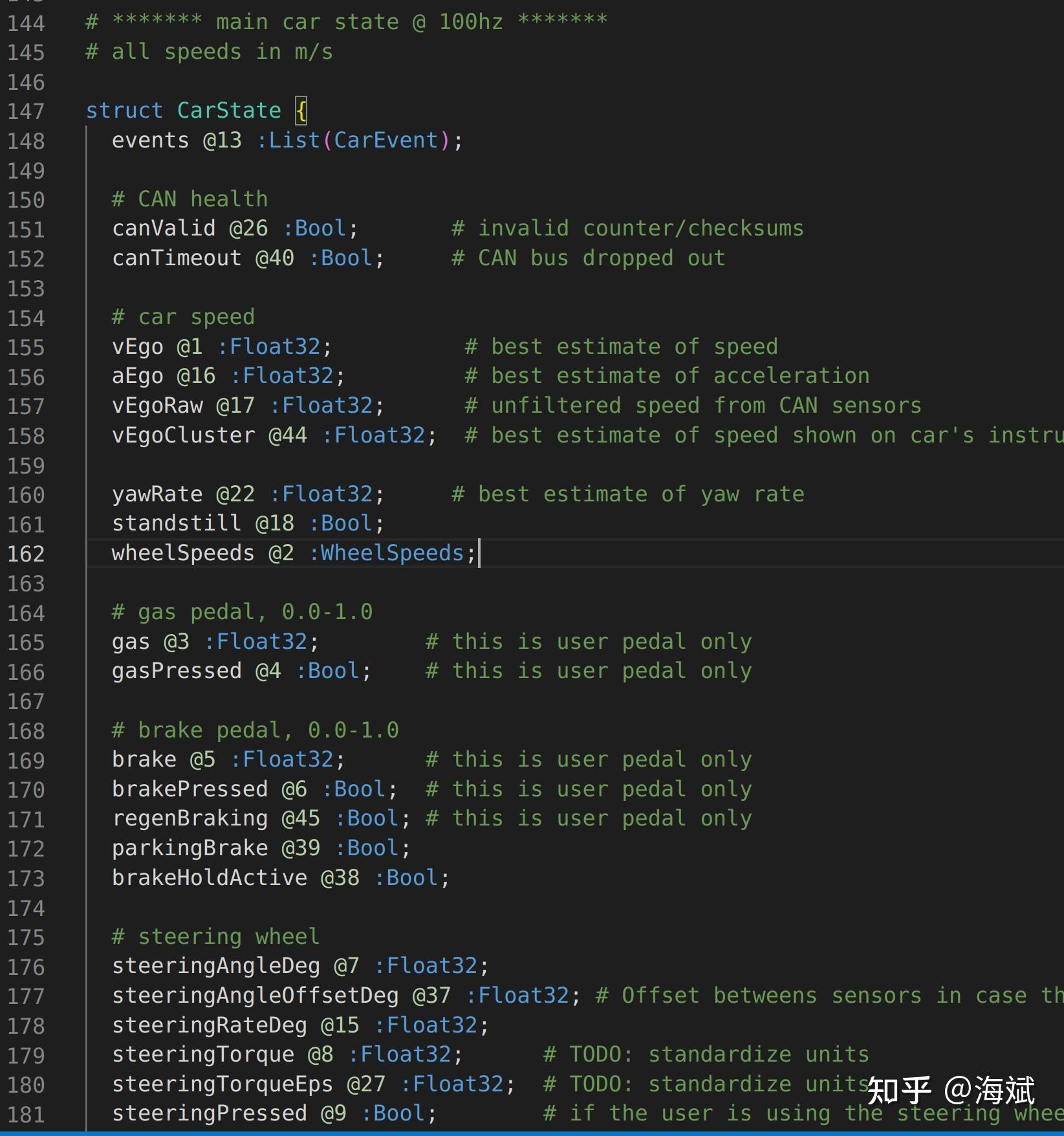This screenshot has height=1136, width=1064.
Task: Click the CAN health comment
Action: click(x=190, y=199)
